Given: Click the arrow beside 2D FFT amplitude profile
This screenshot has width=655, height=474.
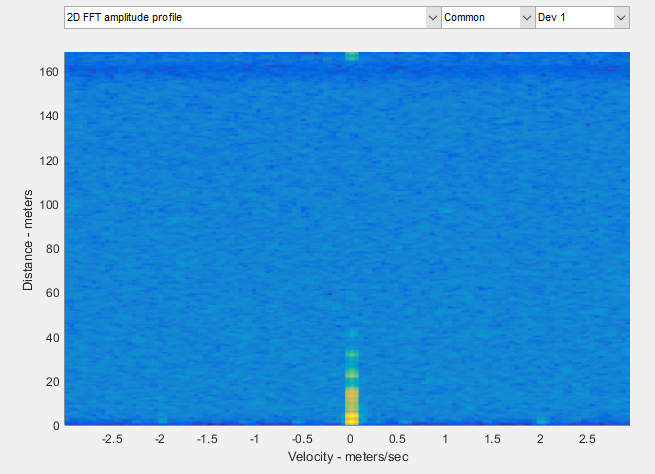Looking at the screenshot, I should [433, 18].
